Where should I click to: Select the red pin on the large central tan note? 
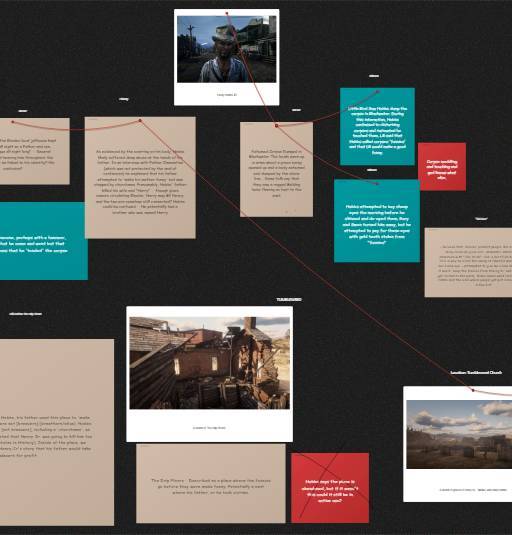(x=140, y=120)
